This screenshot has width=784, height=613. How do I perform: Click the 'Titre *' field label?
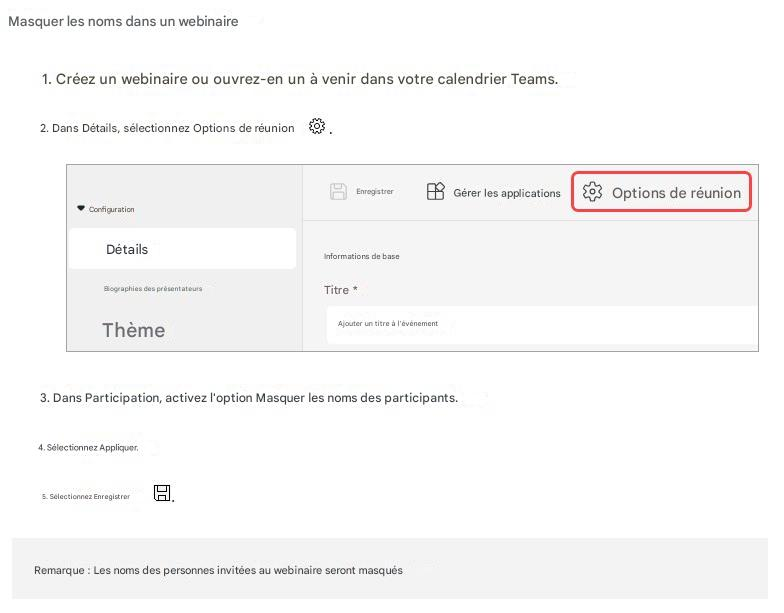340,290
